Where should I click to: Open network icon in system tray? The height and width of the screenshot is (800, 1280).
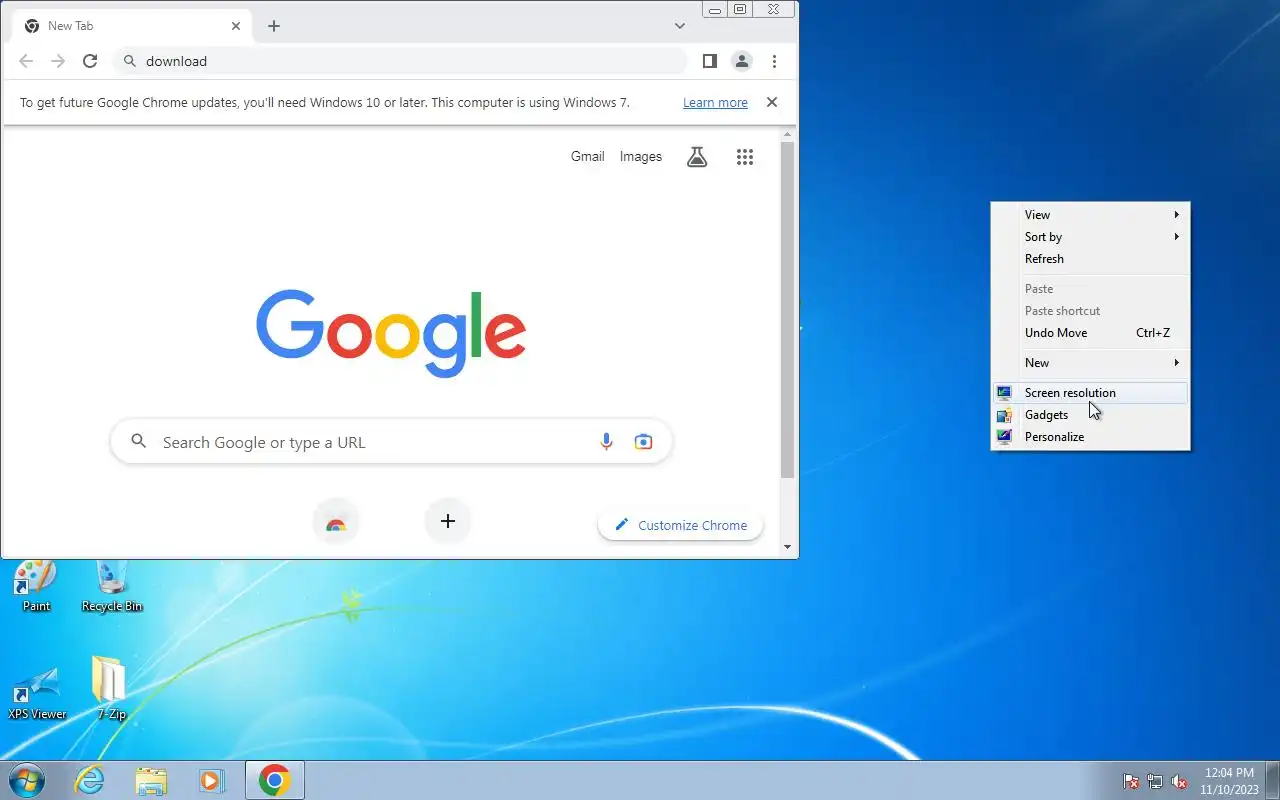(x=1155, y=781)
